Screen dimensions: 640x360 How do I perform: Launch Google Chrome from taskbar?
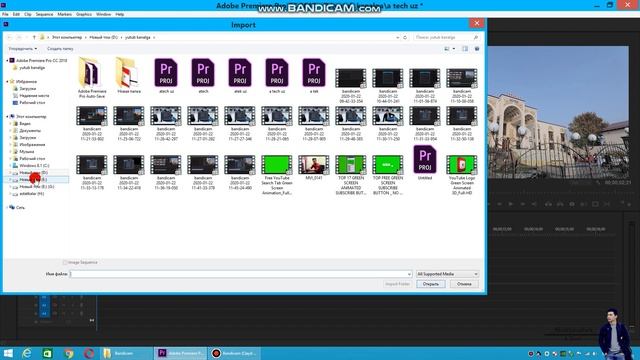click(x=69, y=353)
